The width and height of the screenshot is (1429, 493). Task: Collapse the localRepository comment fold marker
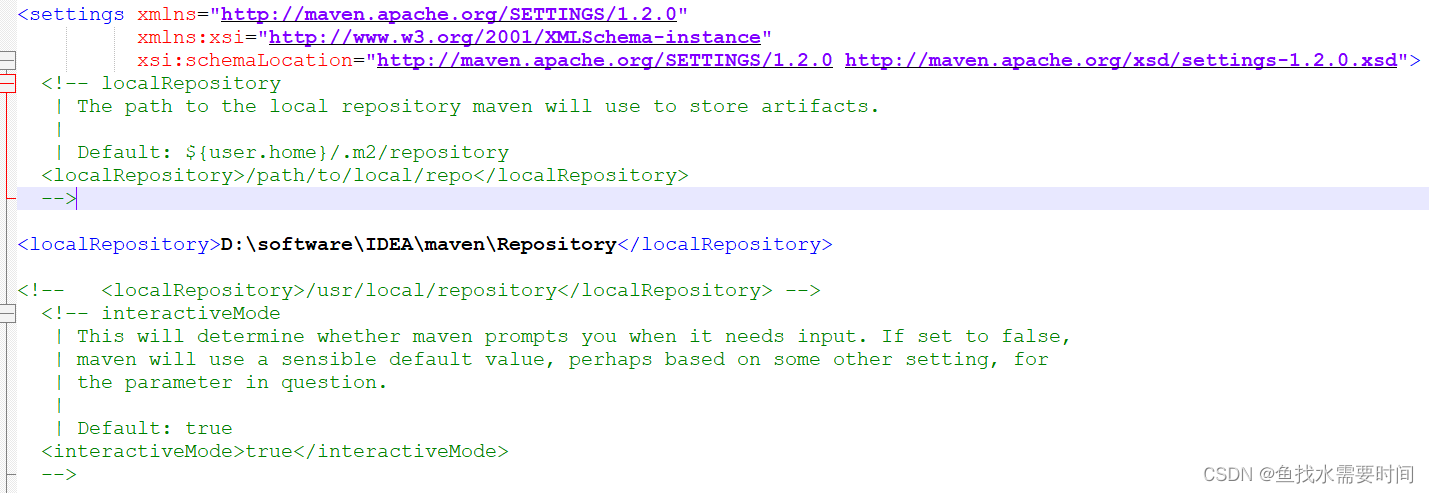coord(8,83)
